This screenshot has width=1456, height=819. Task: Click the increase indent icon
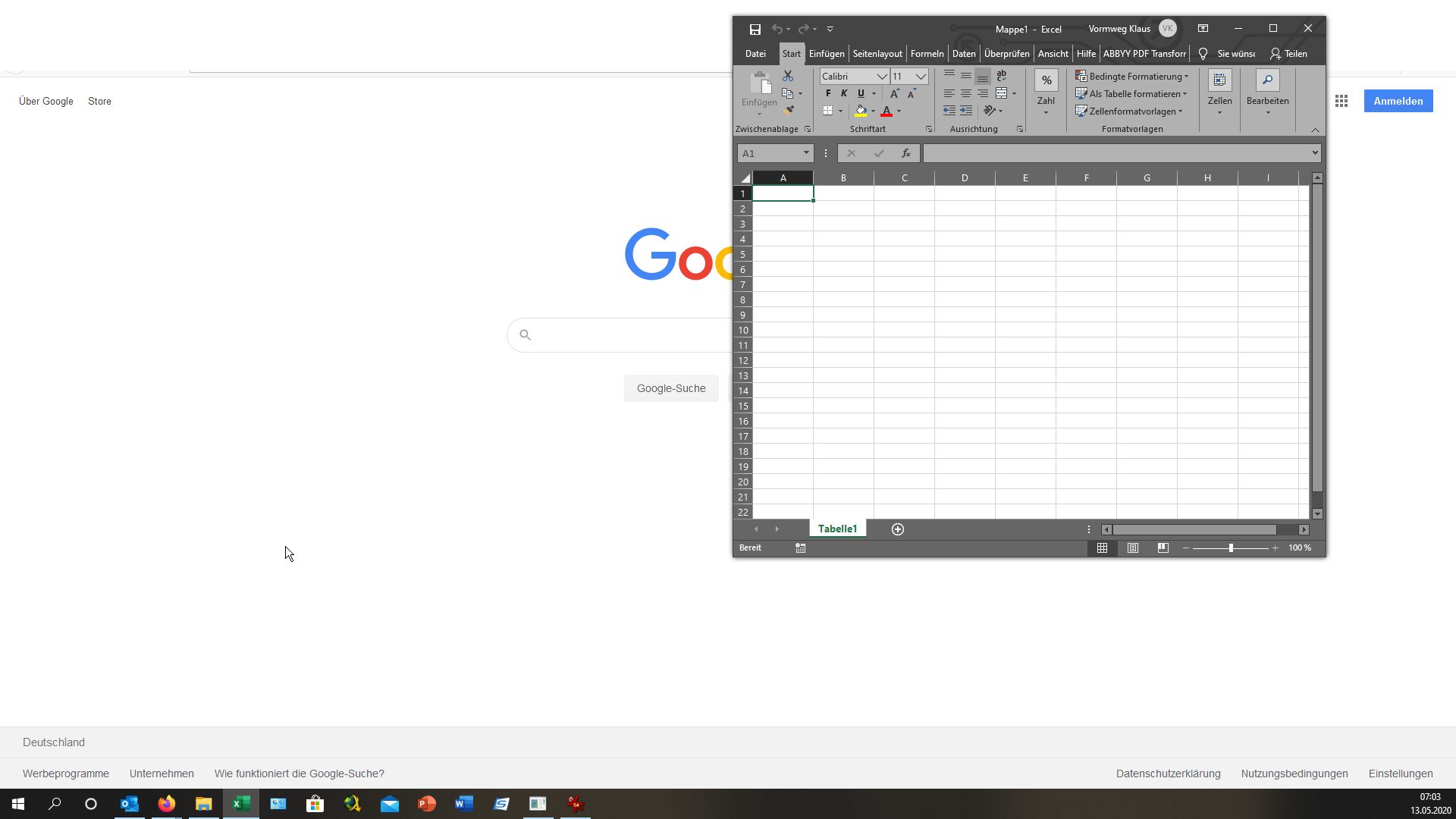(966, 111)
